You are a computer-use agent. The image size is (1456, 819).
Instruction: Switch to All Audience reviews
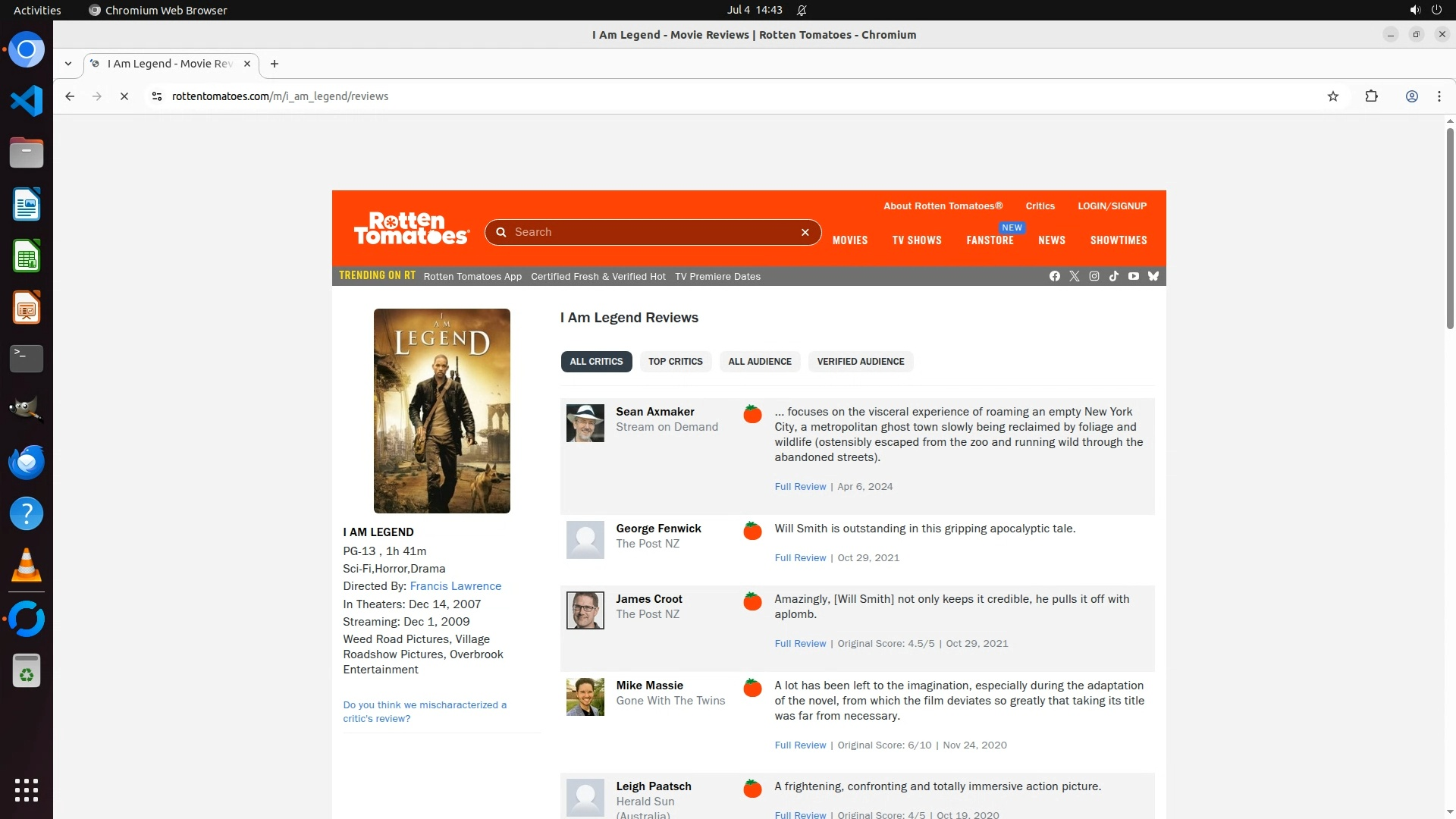[759, 362]
